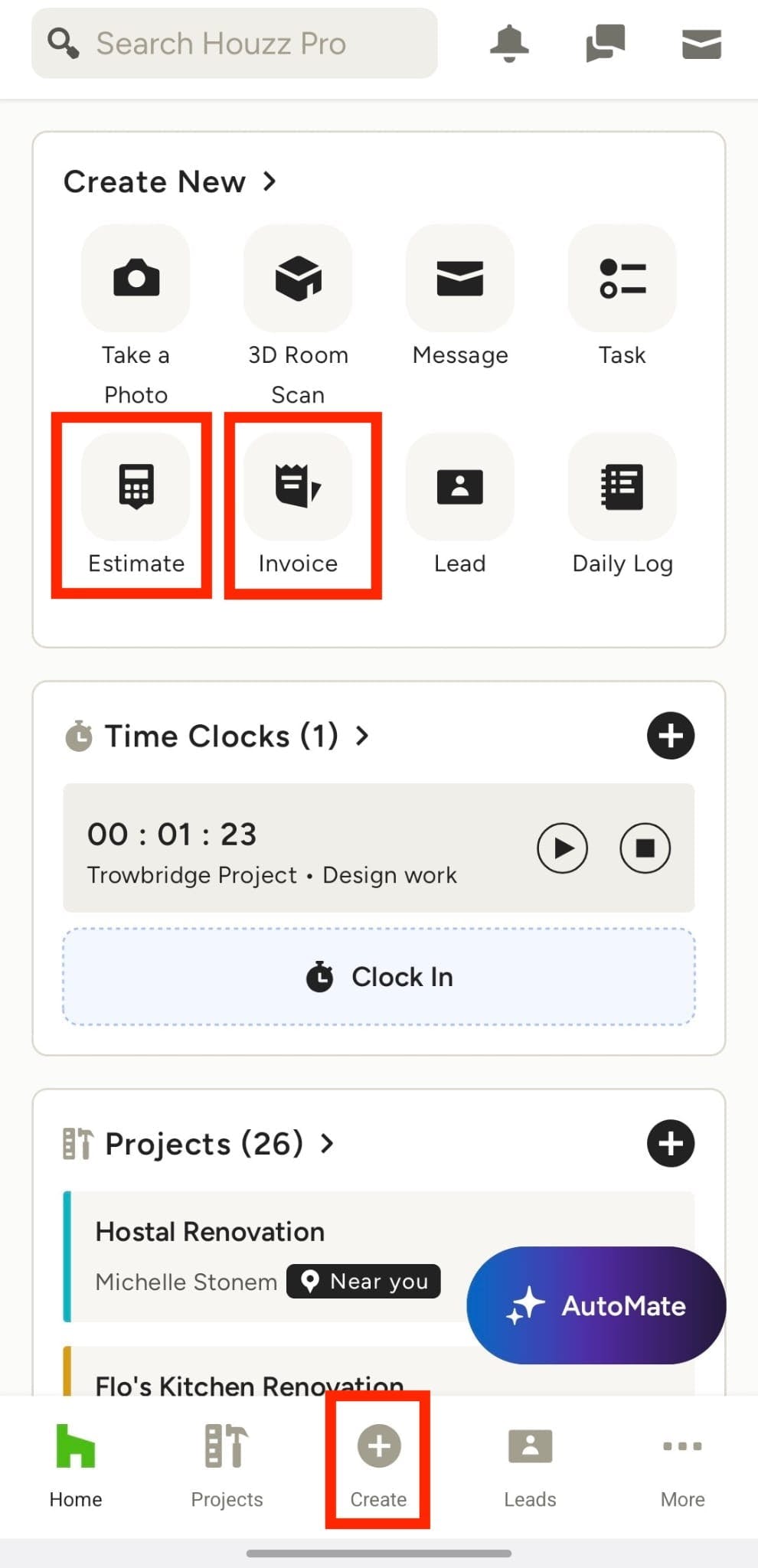
Task: Open the 3D Room Scan tool
Action: point(298,278)
